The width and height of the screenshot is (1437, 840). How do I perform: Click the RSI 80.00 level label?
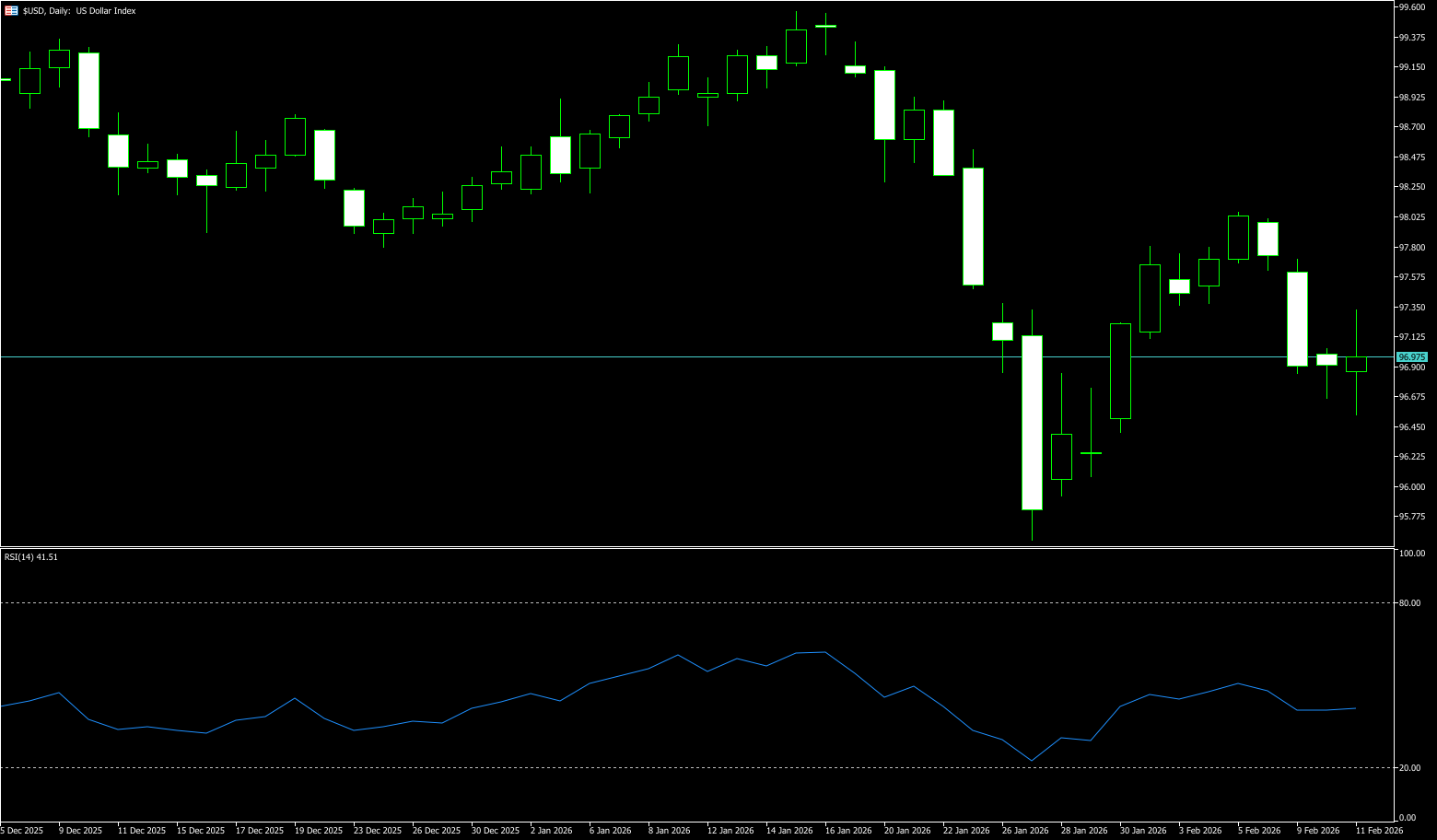(1409, 603)
